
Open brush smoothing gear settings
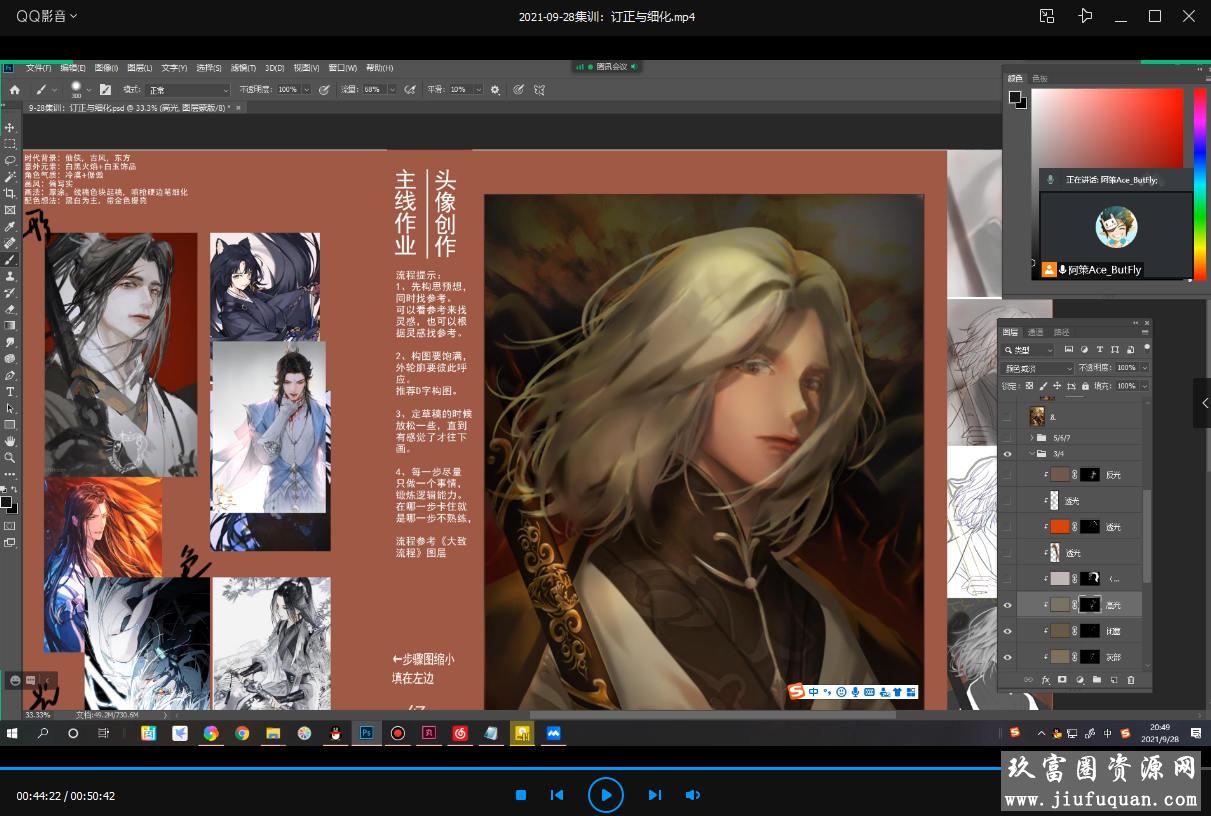(494, 90)
